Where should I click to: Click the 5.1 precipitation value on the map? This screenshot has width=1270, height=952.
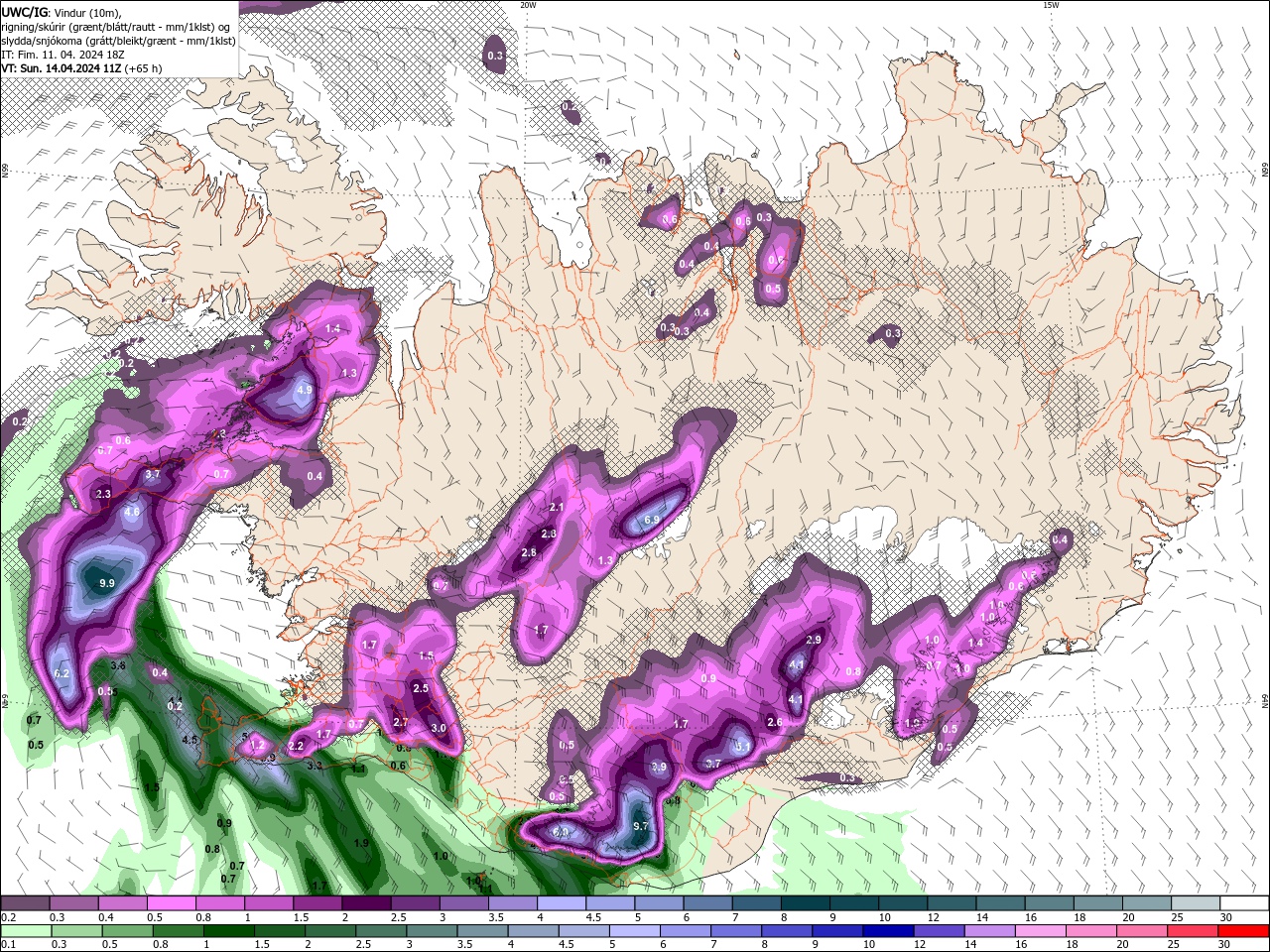pos(741,747)
